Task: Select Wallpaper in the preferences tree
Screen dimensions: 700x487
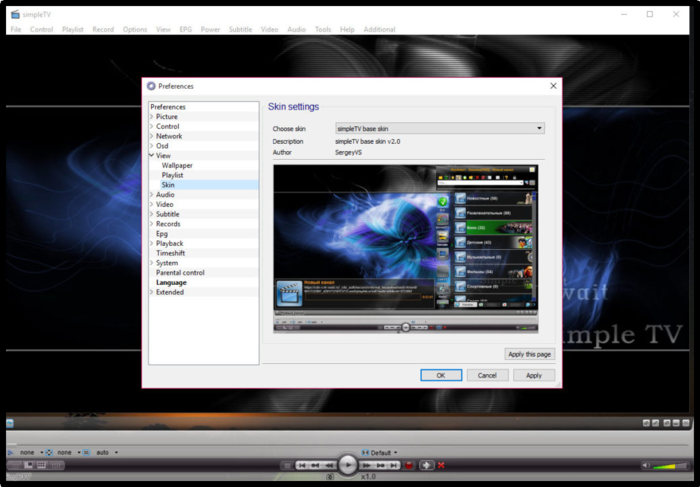Action: coord(177,165)
